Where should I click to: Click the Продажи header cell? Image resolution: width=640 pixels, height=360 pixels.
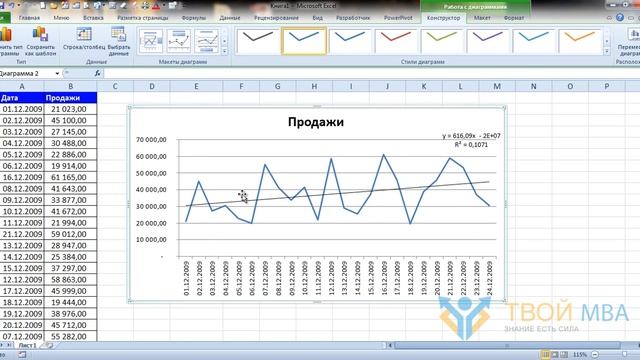coord(71,98)
